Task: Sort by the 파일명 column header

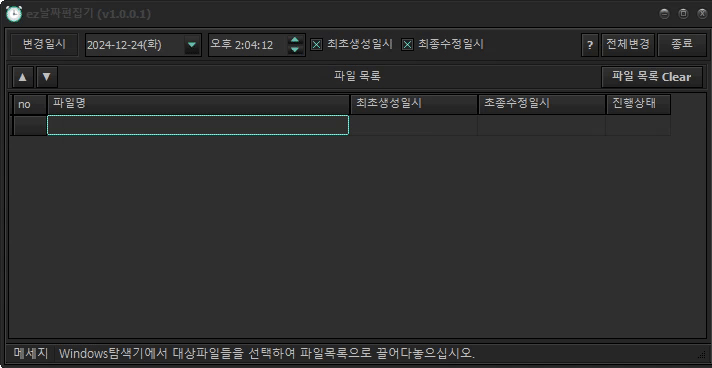Action: point(198,104)
